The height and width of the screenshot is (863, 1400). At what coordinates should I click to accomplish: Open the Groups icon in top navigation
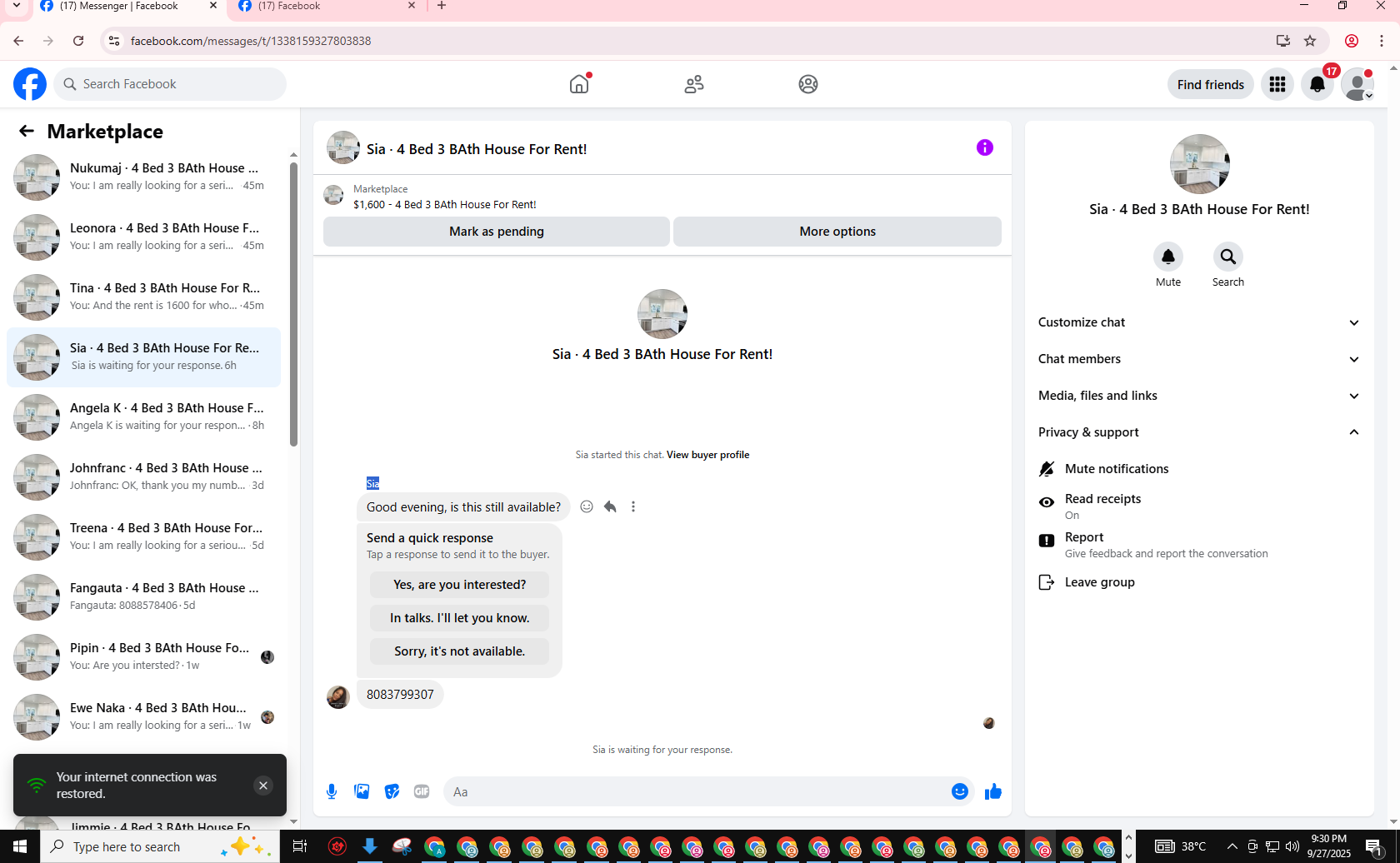point(808,84)
